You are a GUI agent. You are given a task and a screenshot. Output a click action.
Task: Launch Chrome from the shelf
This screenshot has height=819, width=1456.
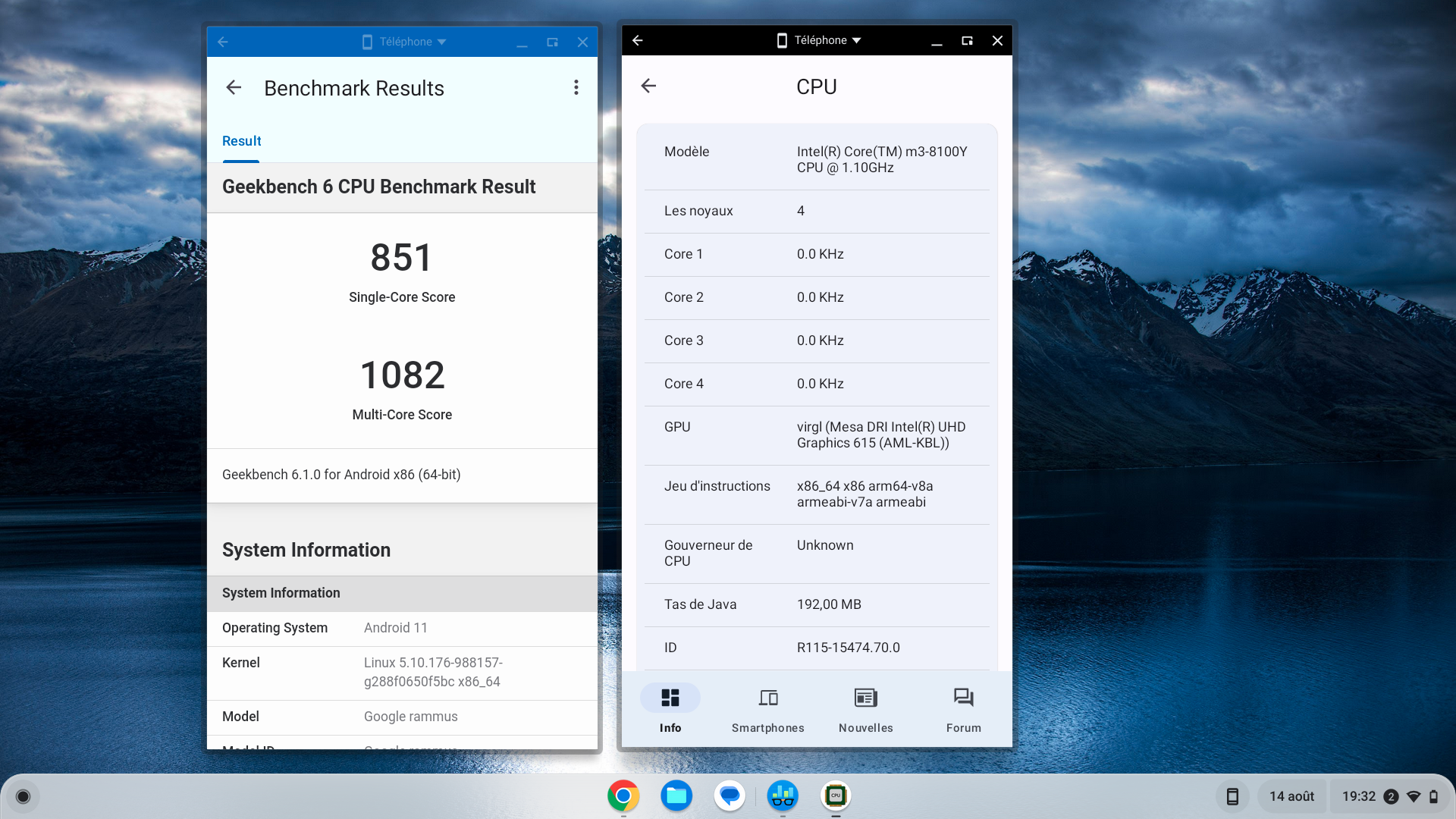pos(623,796)
